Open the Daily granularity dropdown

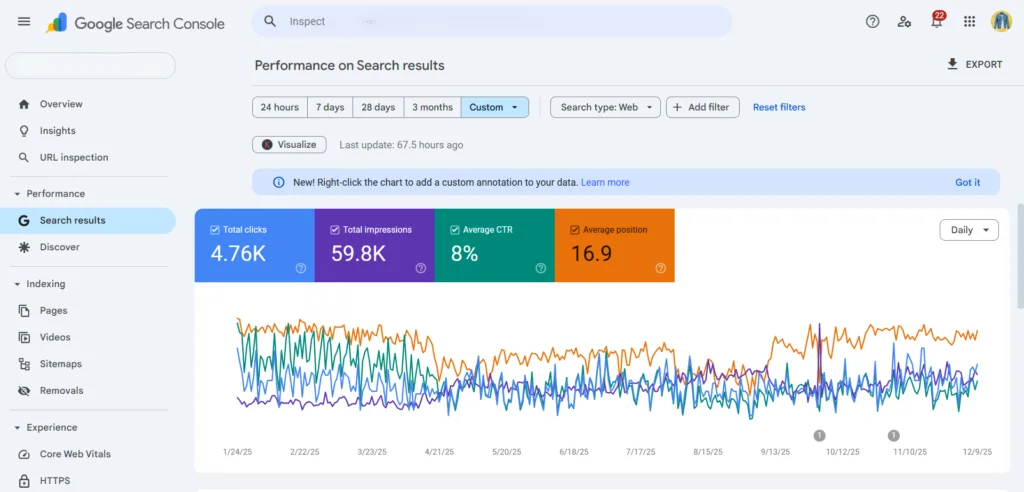tap(969, 230)
